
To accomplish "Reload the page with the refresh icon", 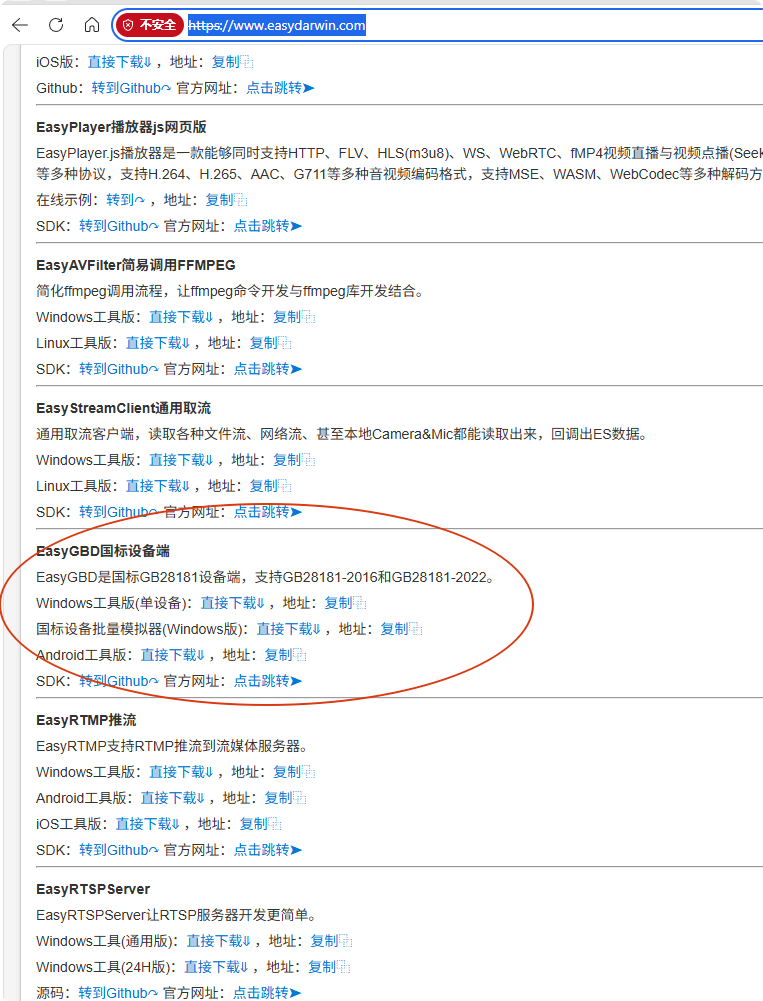I will coord(56,25).
